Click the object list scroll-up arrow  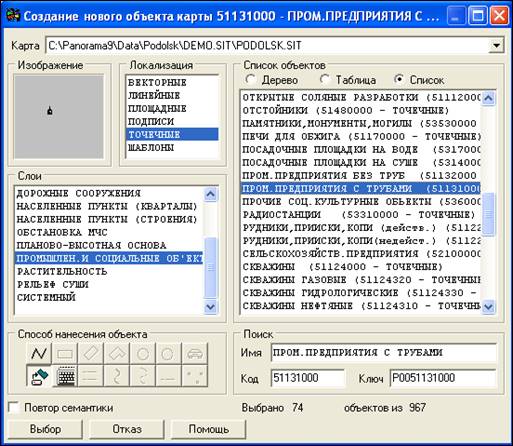488,98
